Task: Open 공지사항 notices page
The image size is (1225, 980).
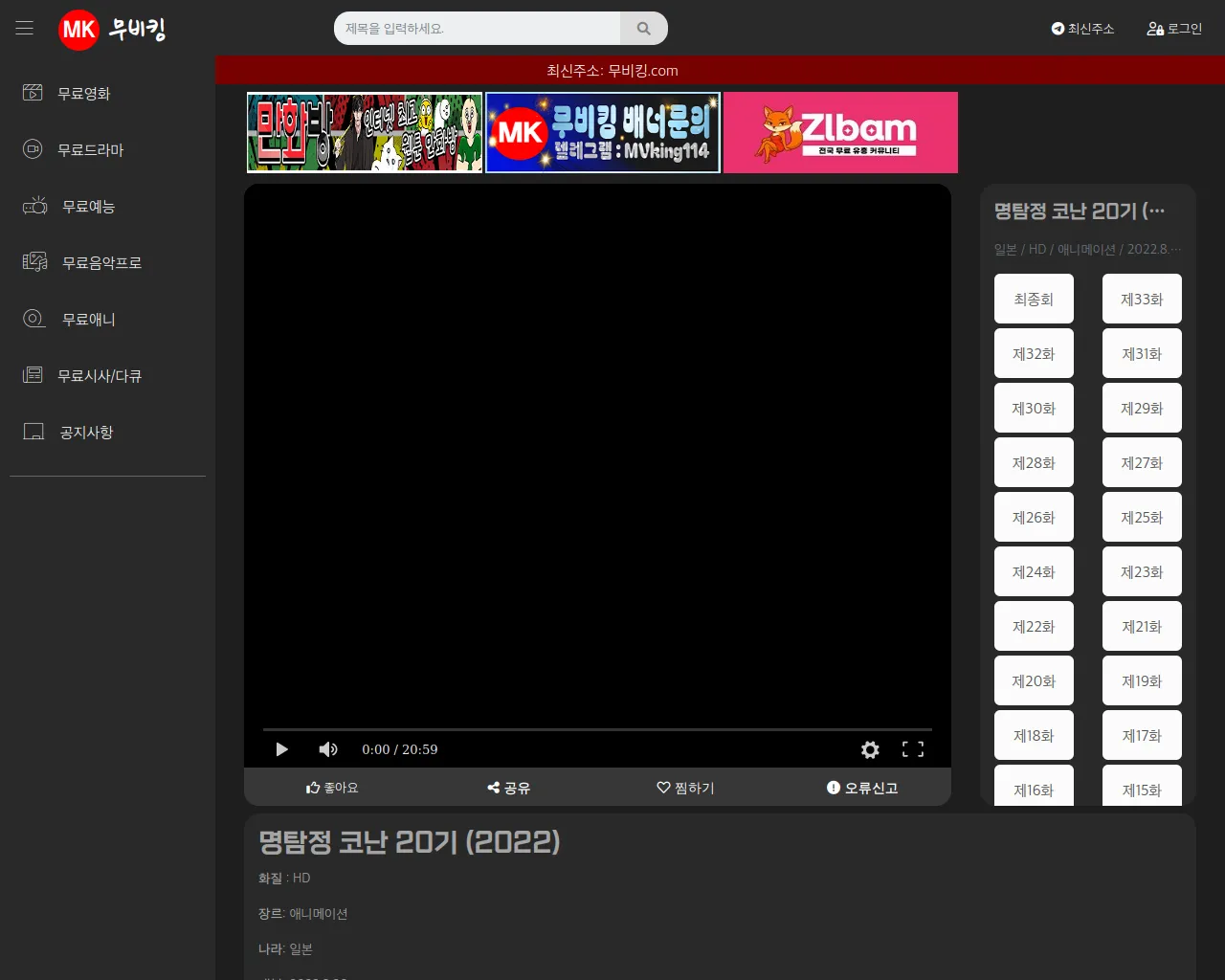Action: click(x=86, y=433)
